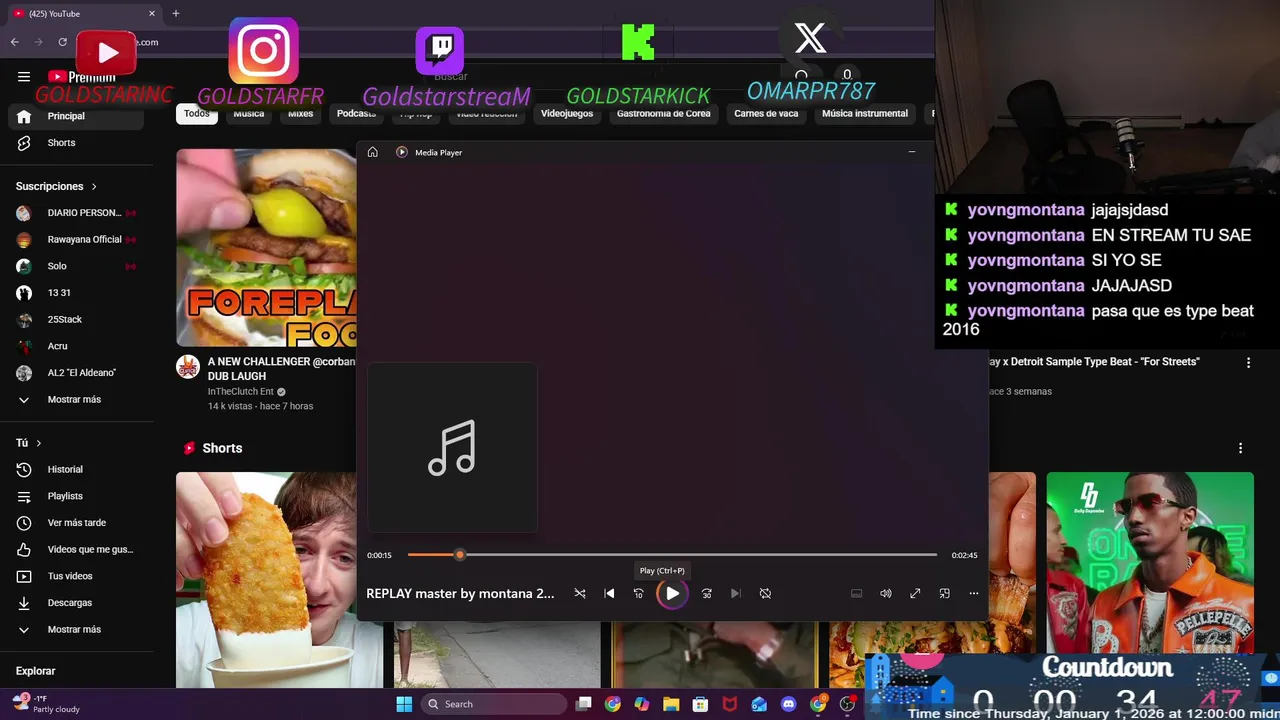Open the Shorts shelf options menu
Image resolution: width=1280 pixels, height=720 pixels.
coord(1240,448)
